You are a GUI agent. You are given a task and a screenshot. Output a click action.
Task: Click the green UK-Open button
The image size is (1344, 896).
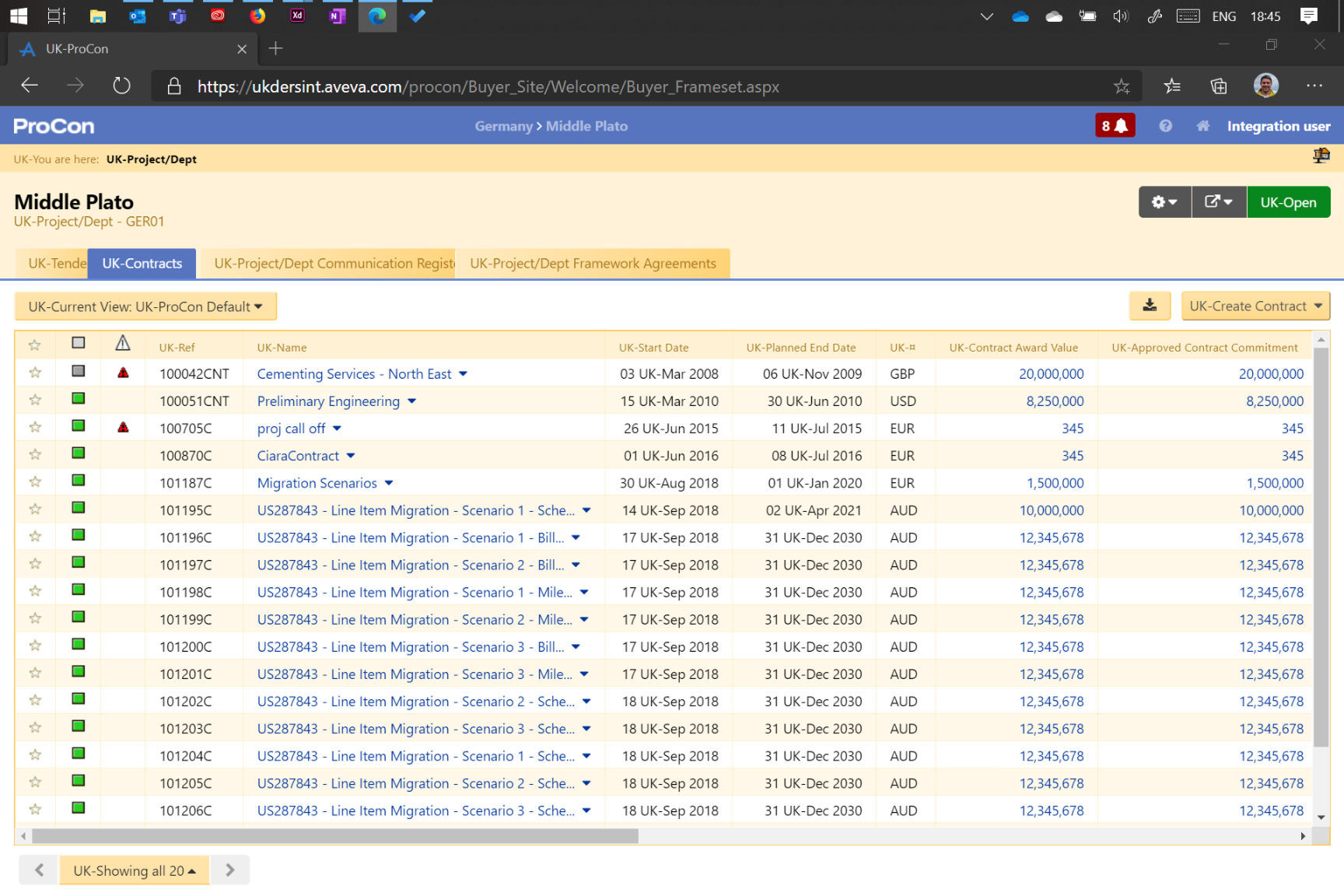1288,202
